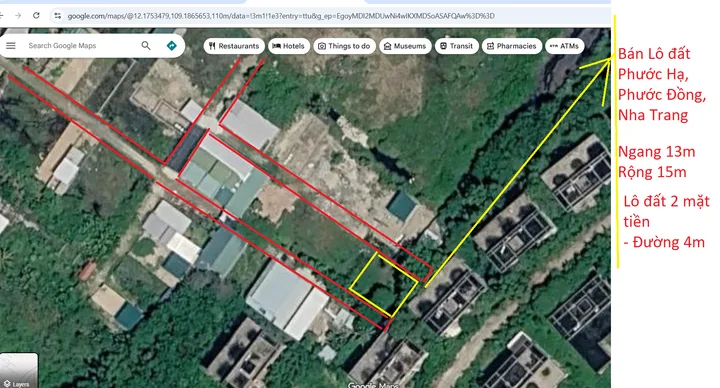Select the ATMs category chip

pyautogui.click(x=564, y=46)
